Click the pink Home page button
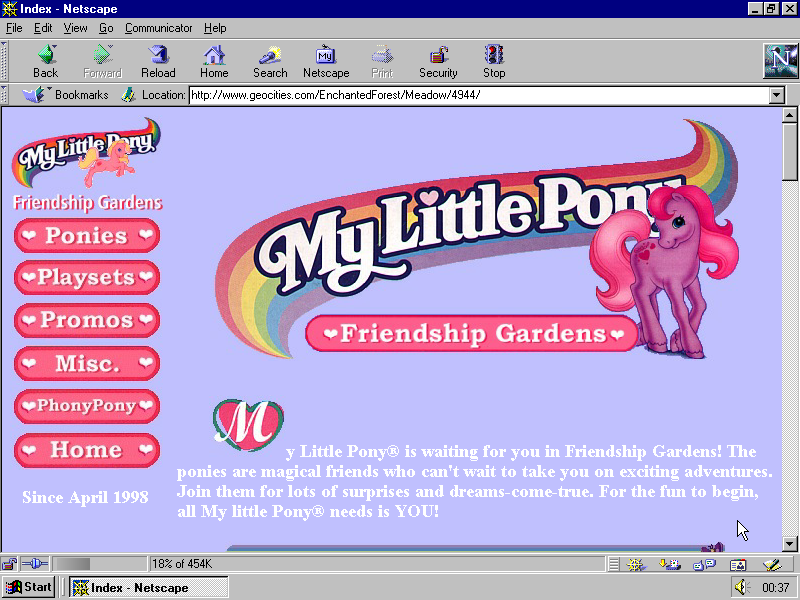The height and width of the screenshot is (600, 800). click(87, 450)
